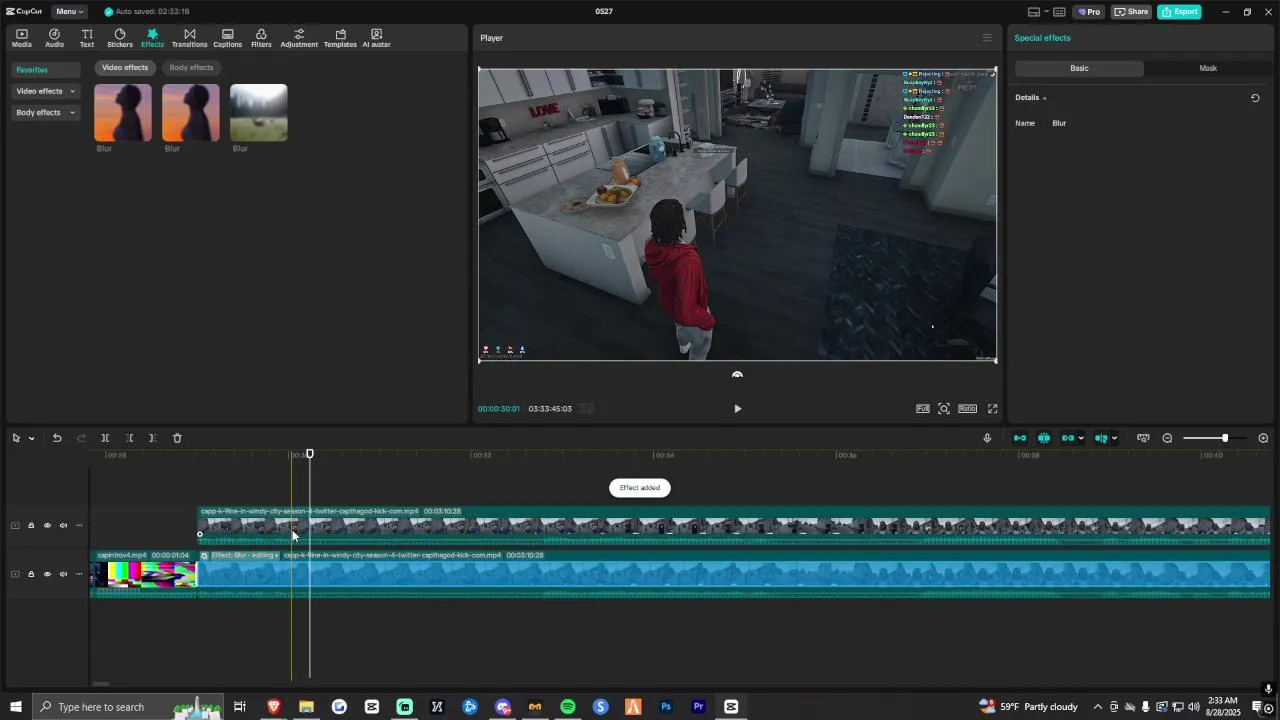
Task: Open the select tool dropdown arrow
Action: (31, 438)
